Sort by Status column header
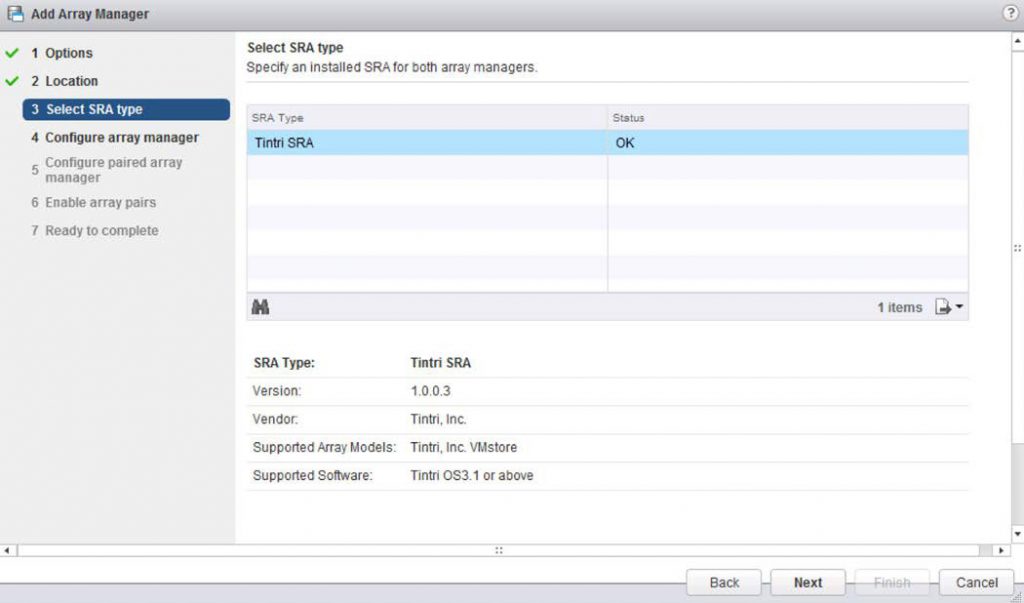The width and height of the screenshot is (1024, 603). pyautogui.click(x=787, y=118)
